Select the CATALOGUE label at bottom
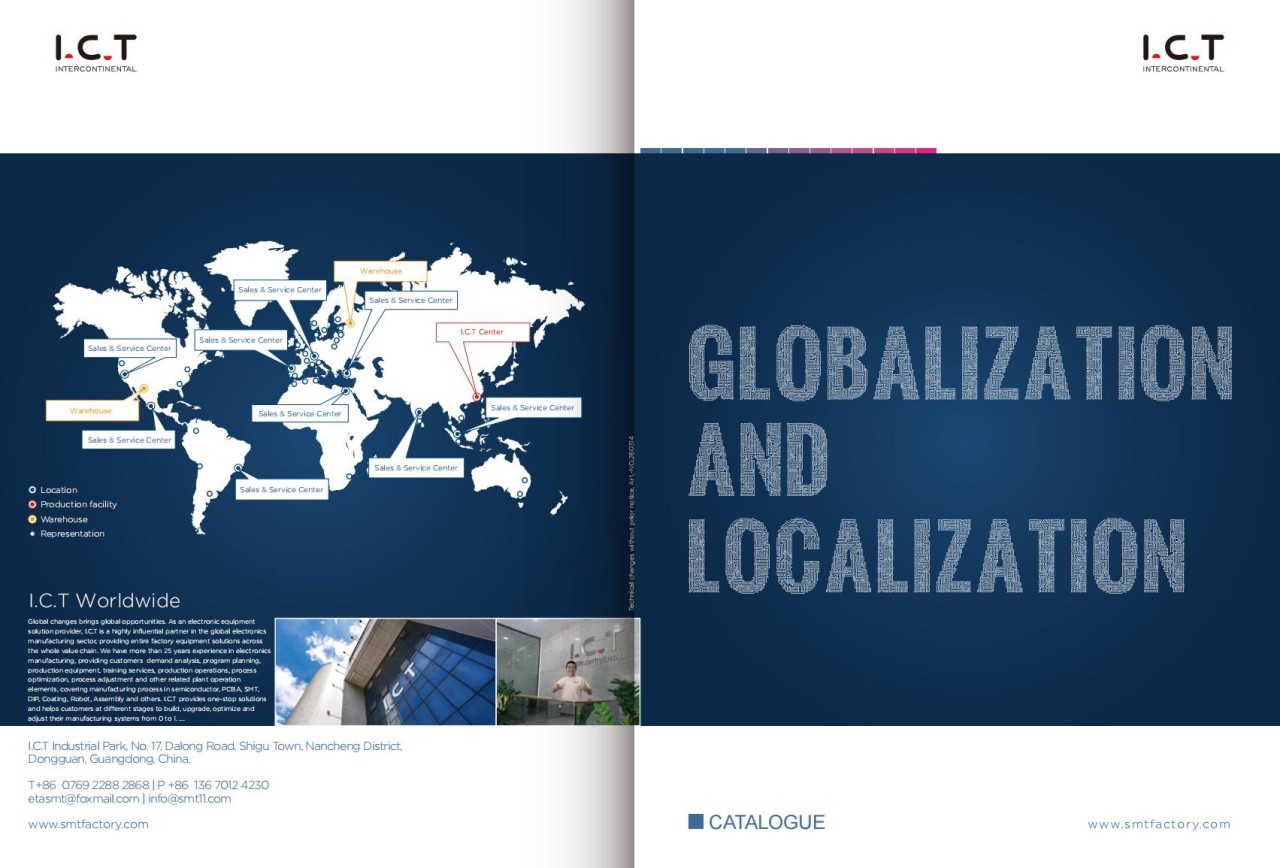The width and height of the screenshot is (1280, 868). [x=765, y=822]
